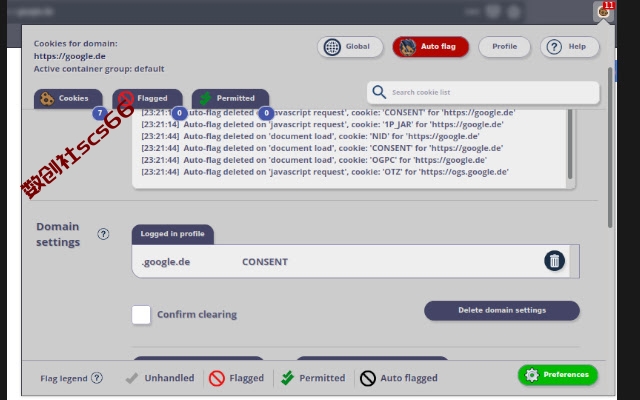Click the Cookie AutoDelete extension toolbar icon
640x400 pixels.
point(603,11)
